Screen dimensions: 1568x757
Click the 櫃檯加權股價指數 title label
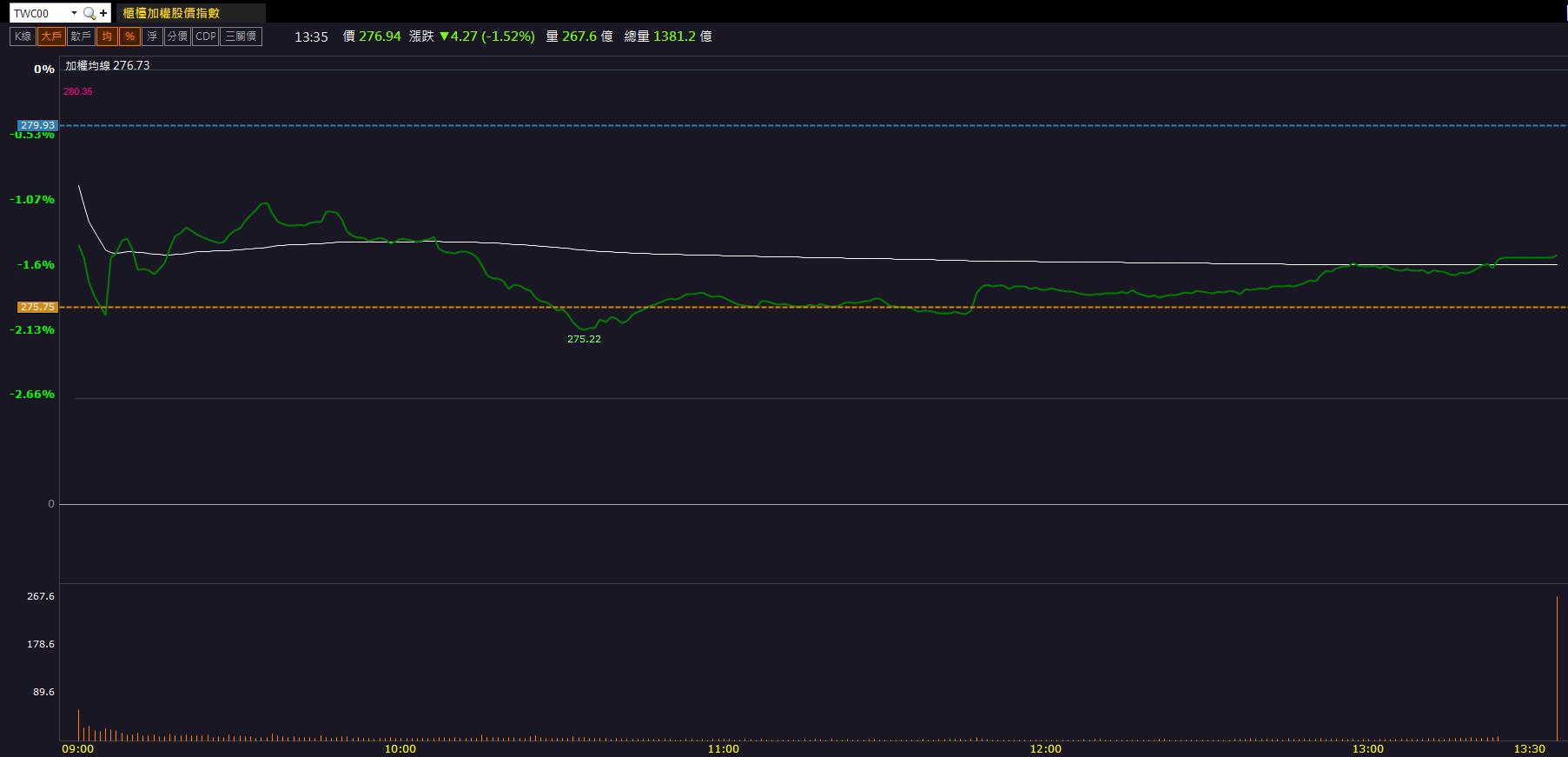coord(171,13)
